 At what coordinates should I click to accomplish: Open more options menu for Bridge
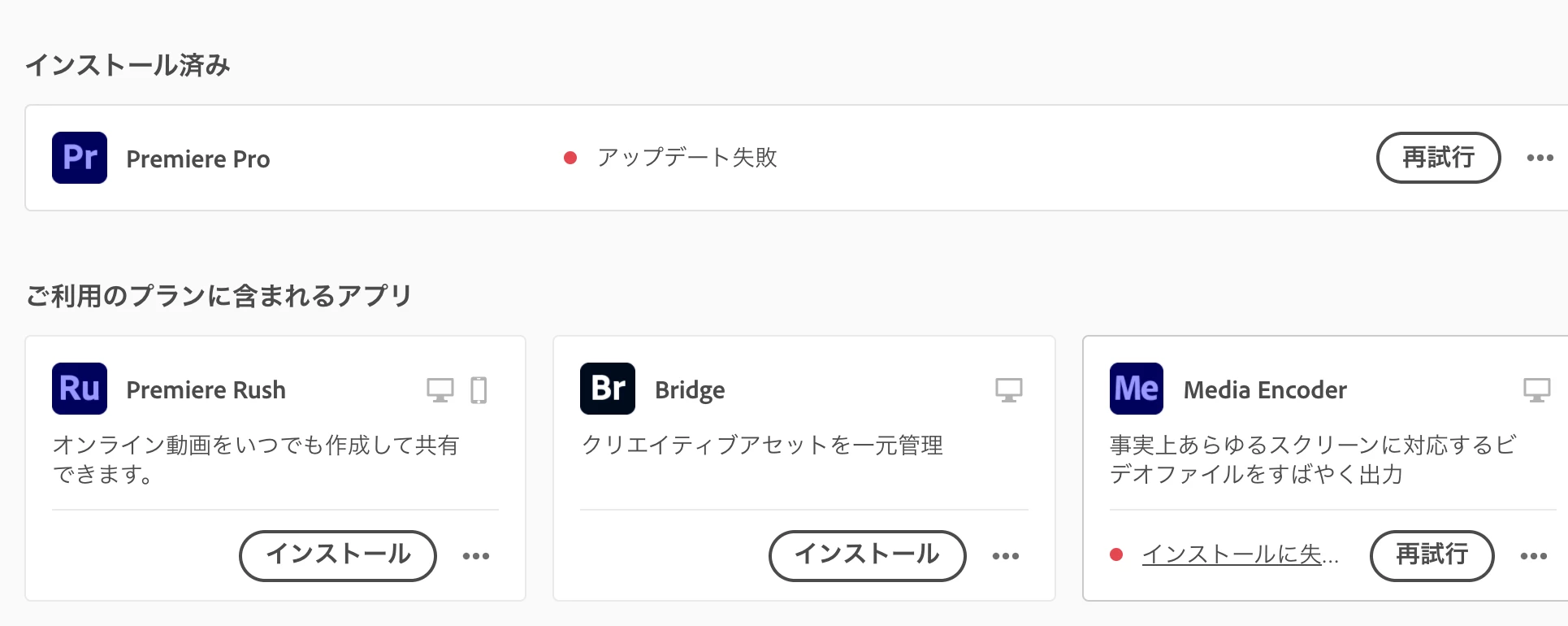click(1006, 556)
